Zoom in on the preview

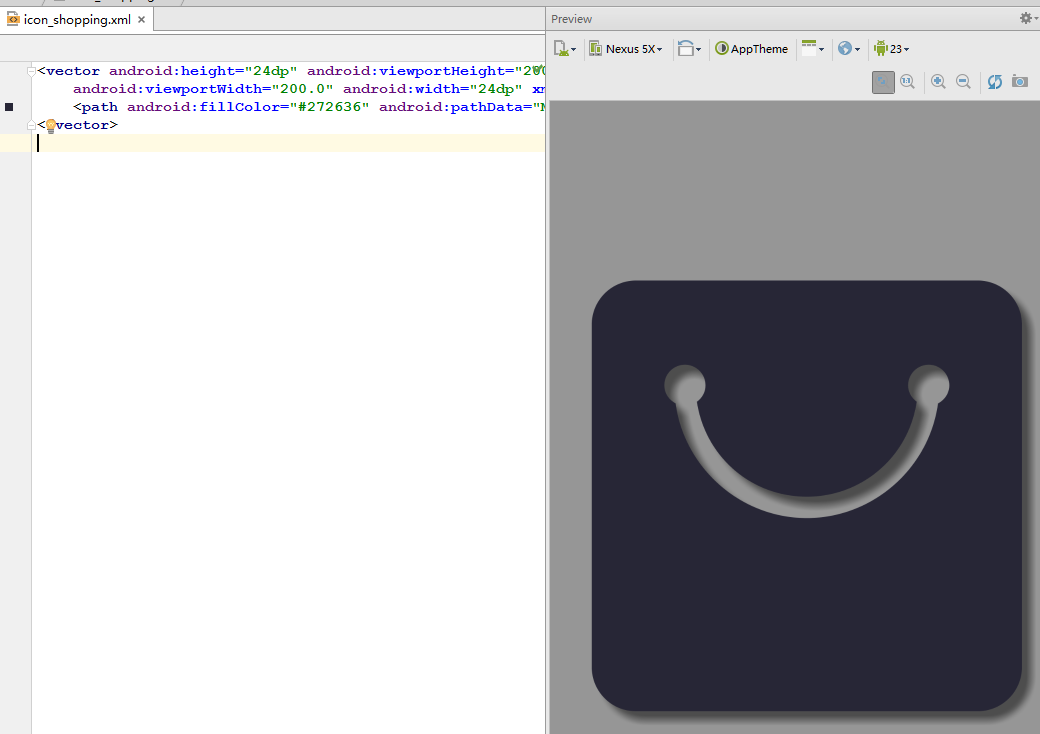point(938,82)
